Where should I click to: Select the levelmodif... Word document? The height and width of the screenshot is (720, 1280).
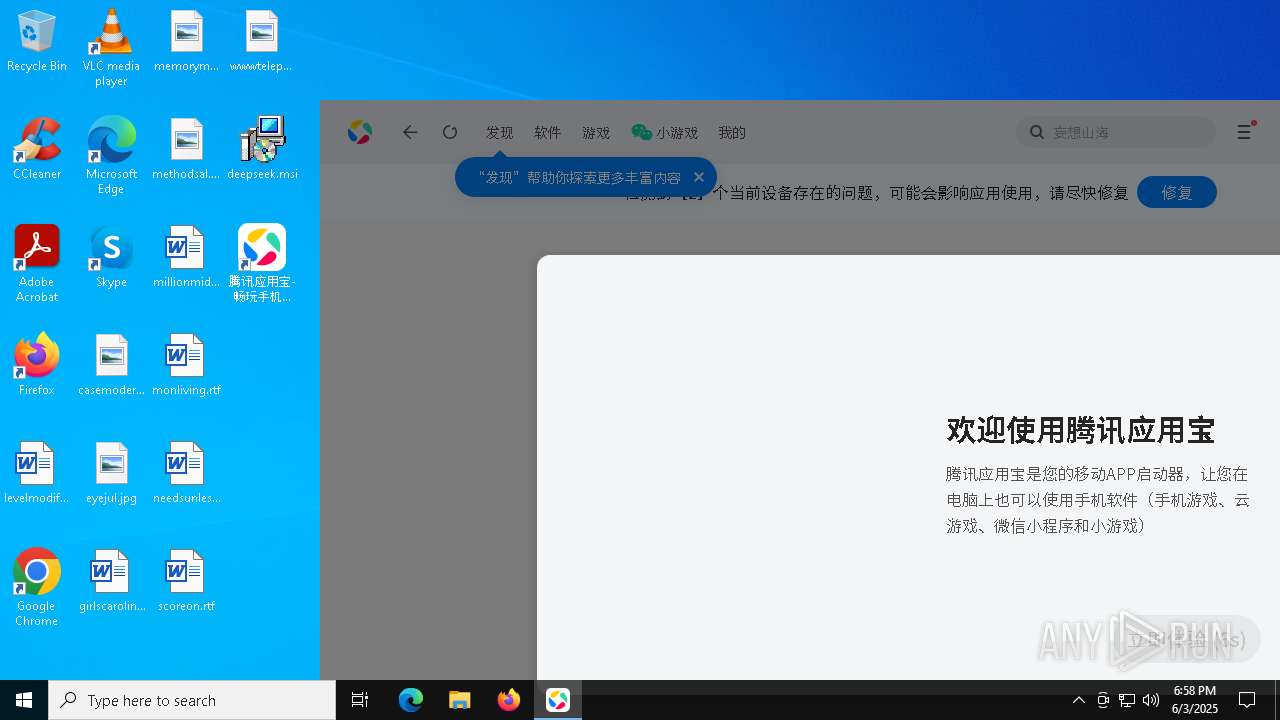click(x=37, y=472)
